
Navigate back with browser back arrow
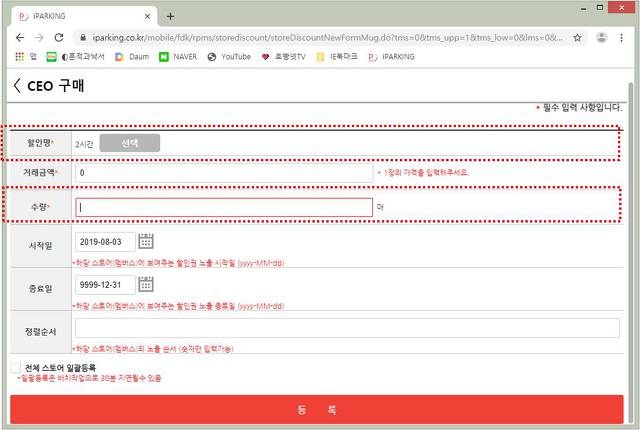(20, 38)
